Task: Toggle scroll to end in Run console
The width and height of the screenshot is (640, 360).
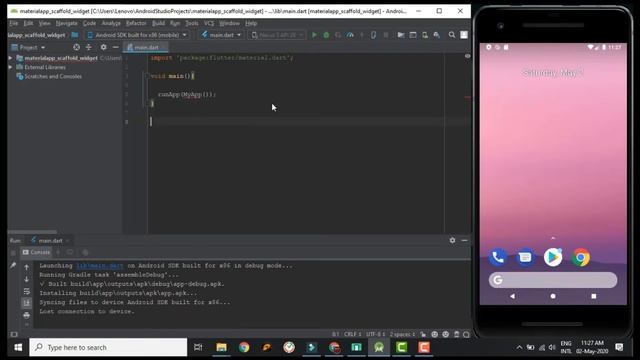Action: pyautogui.click(x=27, y=303)
